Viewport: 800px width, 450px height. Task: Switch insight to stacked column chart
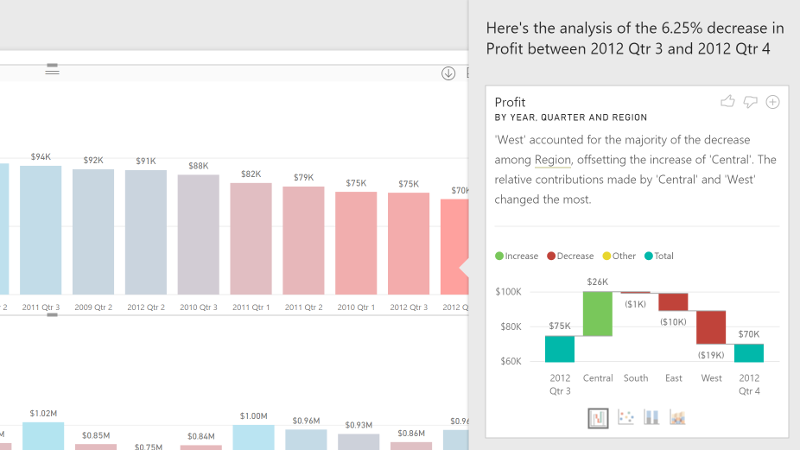(x=652, y=417)
